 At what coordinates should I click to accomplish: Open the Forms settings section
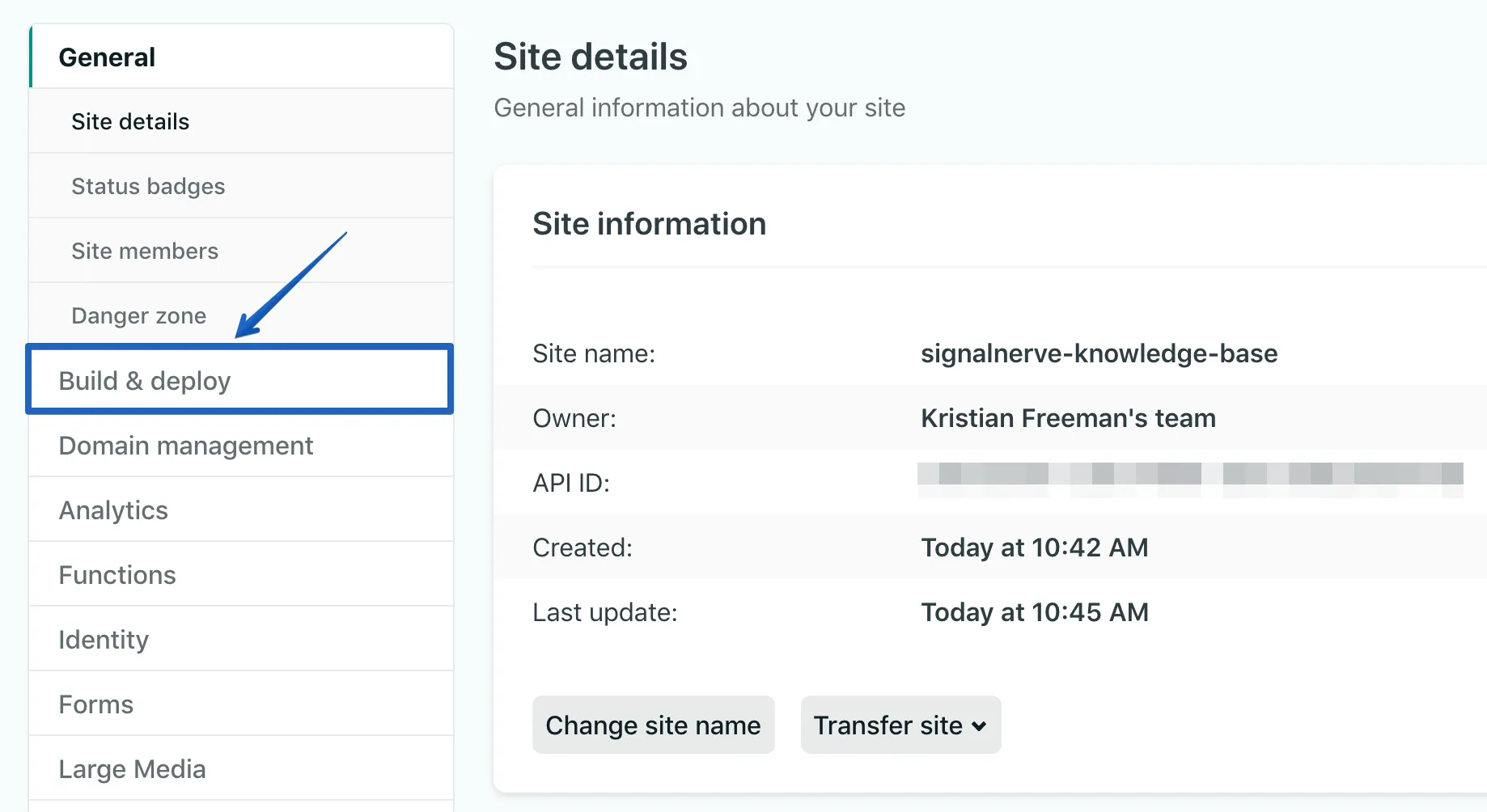[x=95, y=704]
